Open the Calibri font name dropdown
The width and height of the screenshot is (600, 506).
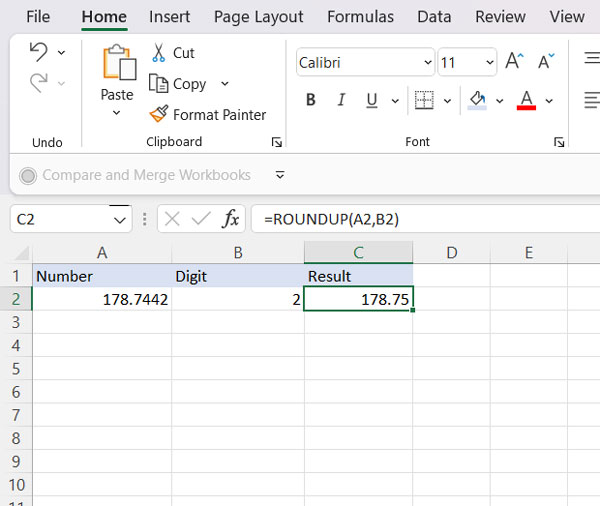pyautogui.click(x=427, y=62)
